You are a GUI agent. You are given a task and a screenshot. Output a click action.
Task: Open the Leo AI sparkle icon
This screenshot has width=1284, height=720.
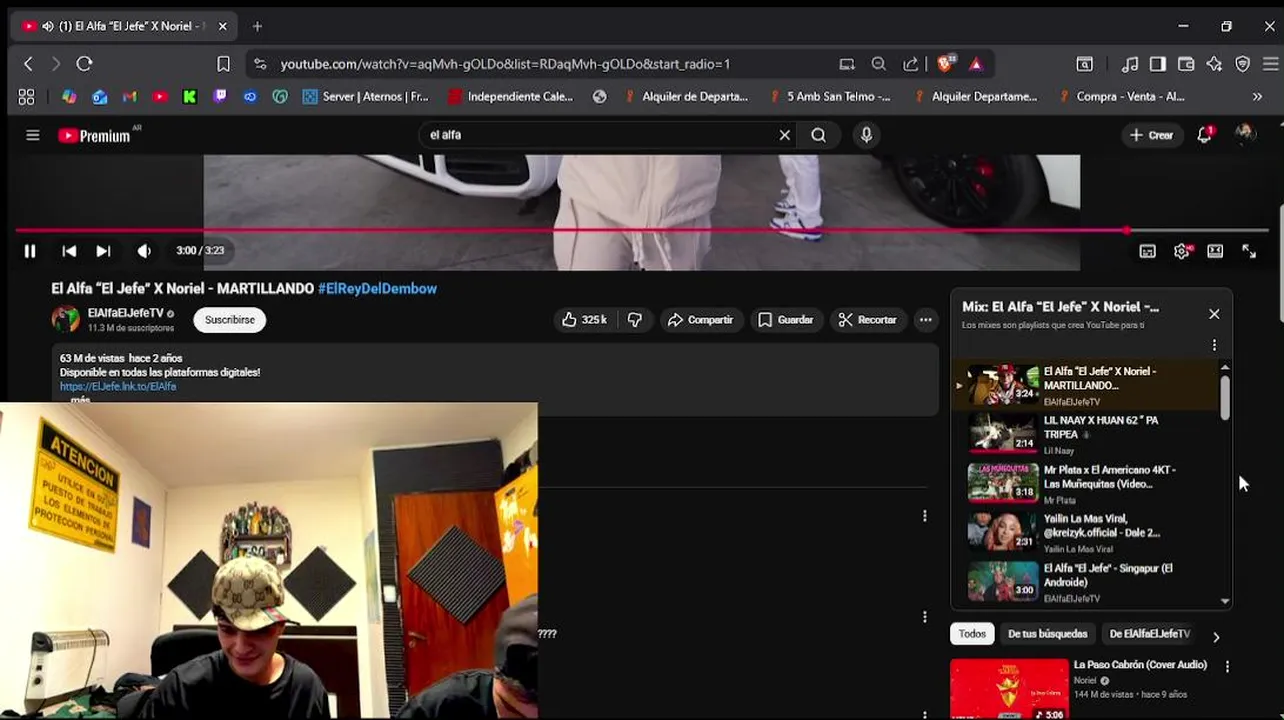pyautogui.click(x=1214, y=64)
